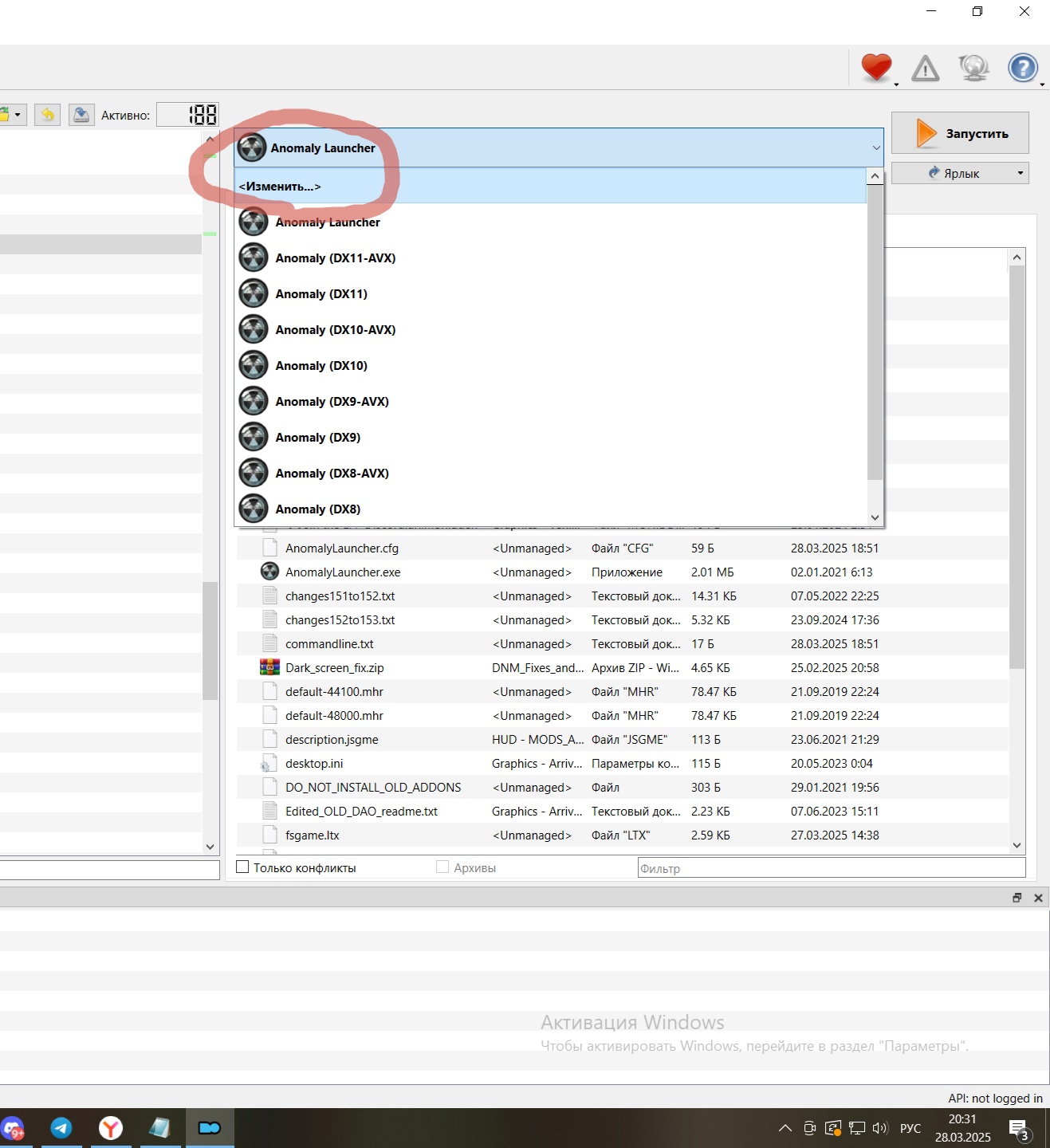Image resolution: width=1050 pixels, height=1148 pixels.
Task: Click the Запустить run button
Action: tap(960, 133)
